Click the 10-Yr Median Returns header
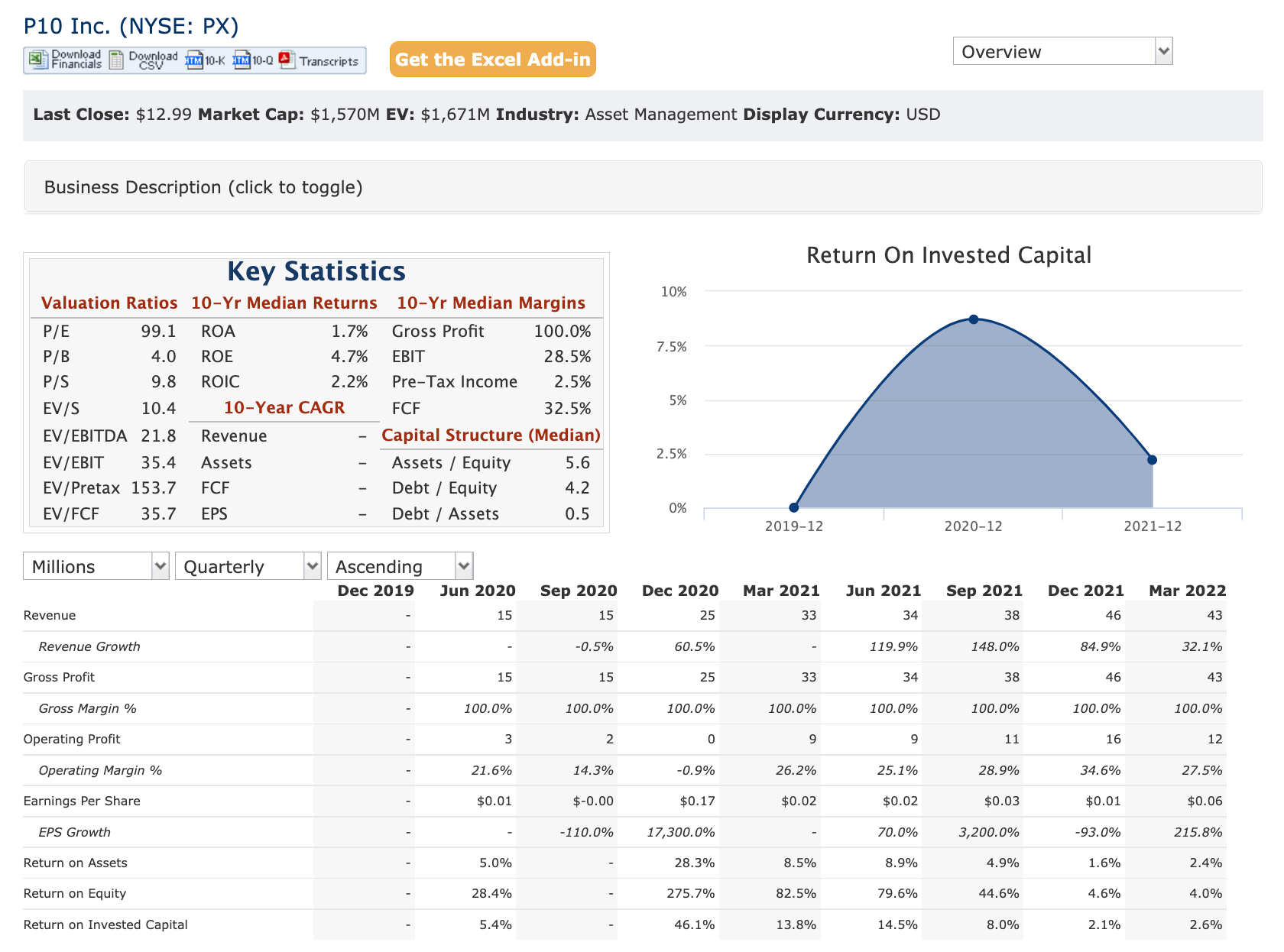Image resolution: width=1284 pixels, height=952 pixels. coord(284,303)
